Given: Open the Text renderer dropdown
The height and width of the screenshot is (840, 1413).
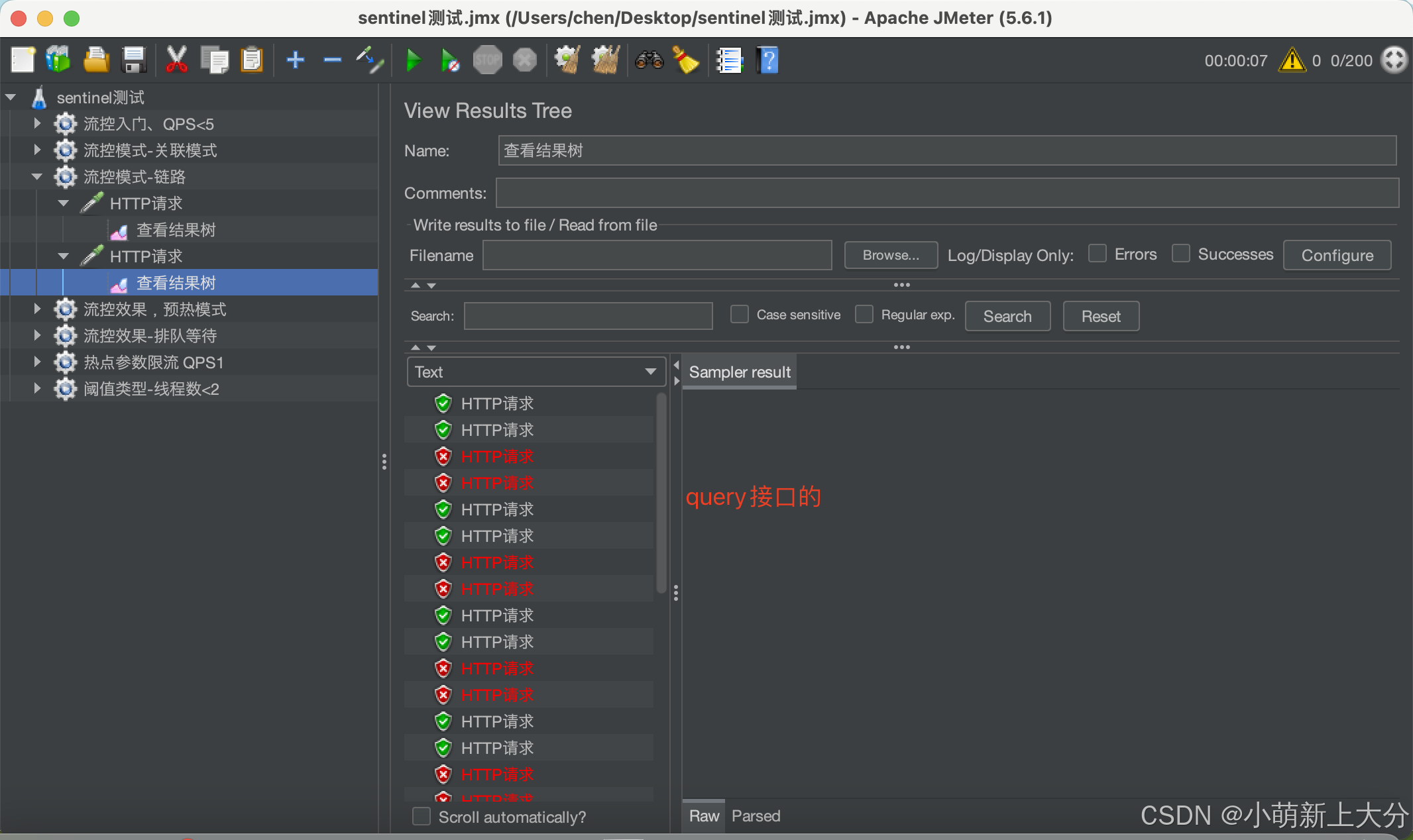Looking at the screenshot, I should point(536,372).
